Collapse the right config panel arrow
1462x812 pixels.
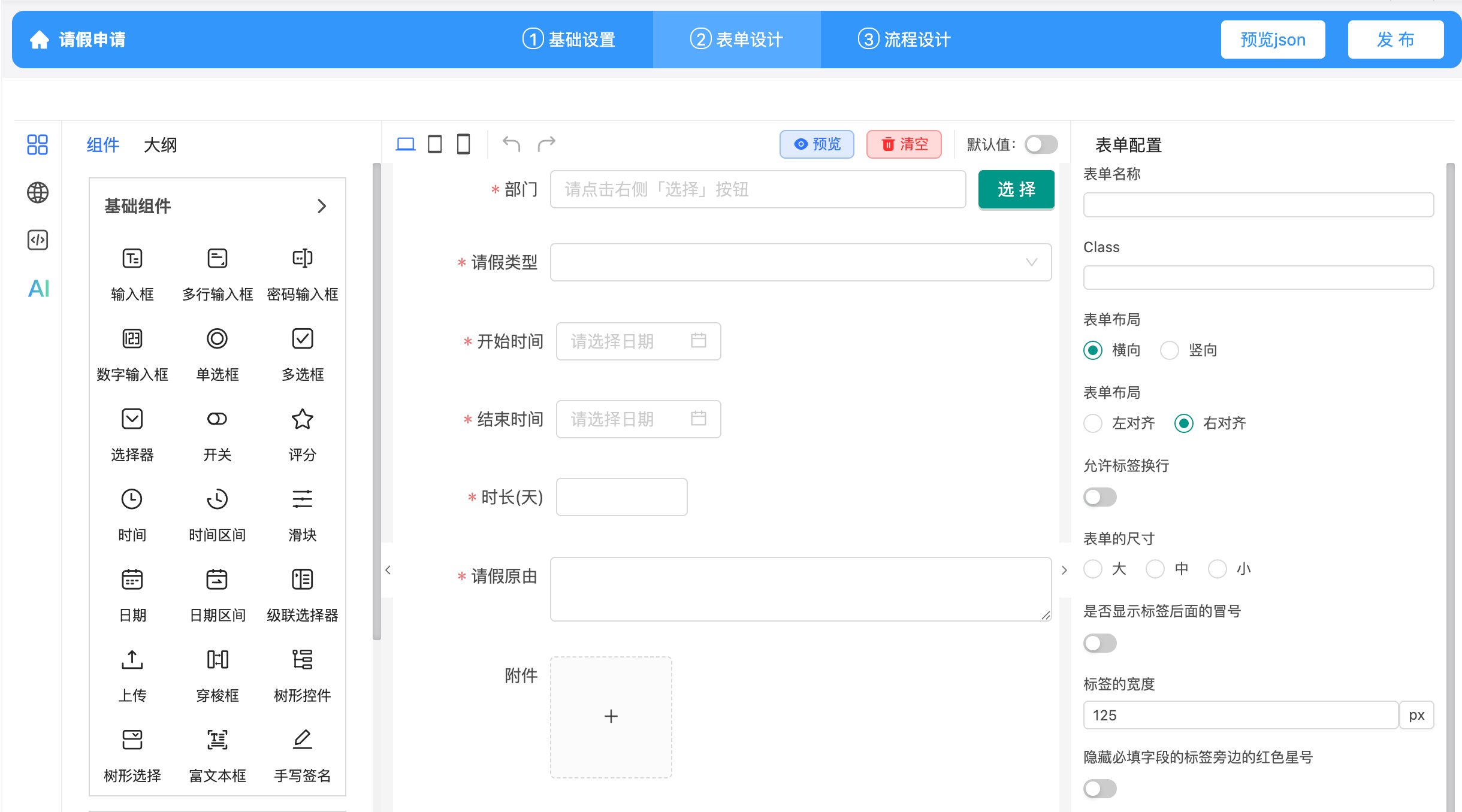coord(1065,570)
